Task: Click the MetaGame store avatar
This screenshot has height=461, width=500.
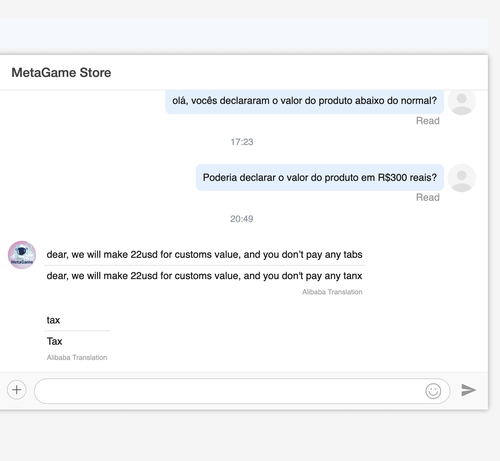Action: (x=22, y=255)
